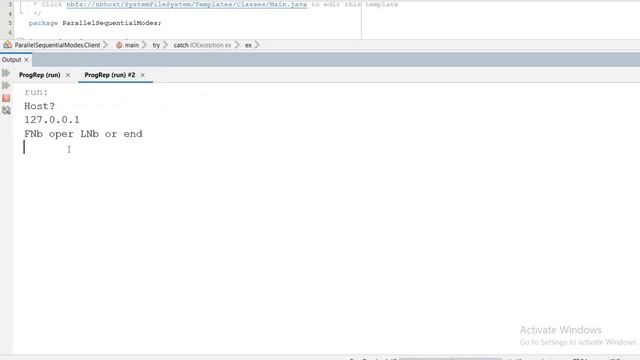Click line number 5 in editor gutter
Image resolution: width=640 pixels, height=360 pixels.
coord(10,23)
